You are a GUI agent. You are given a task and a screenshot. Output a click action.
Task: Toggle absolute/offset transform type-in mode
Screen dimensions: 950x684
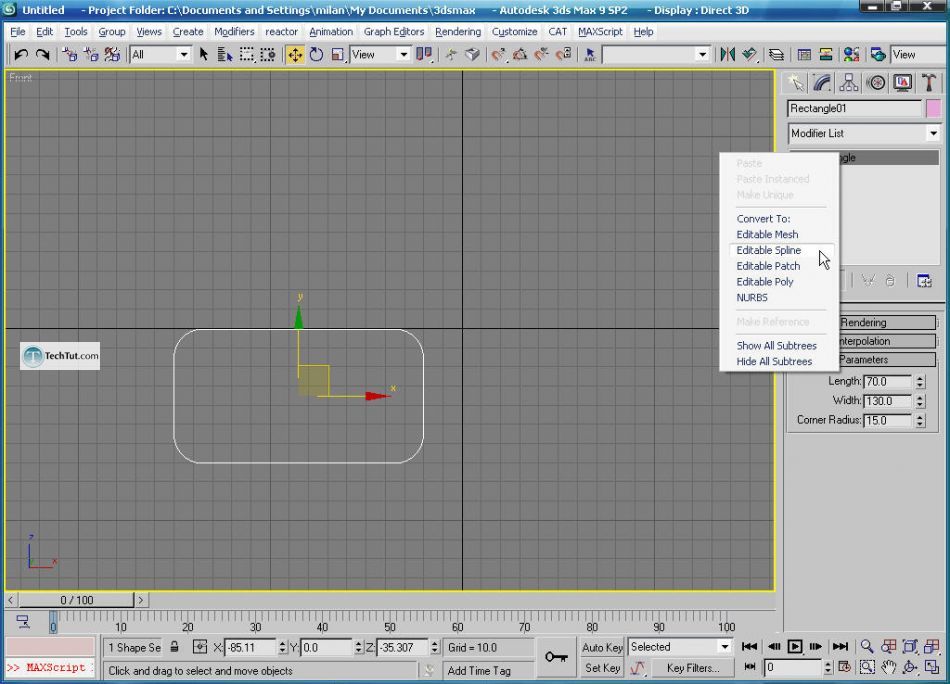click(199, 647)
